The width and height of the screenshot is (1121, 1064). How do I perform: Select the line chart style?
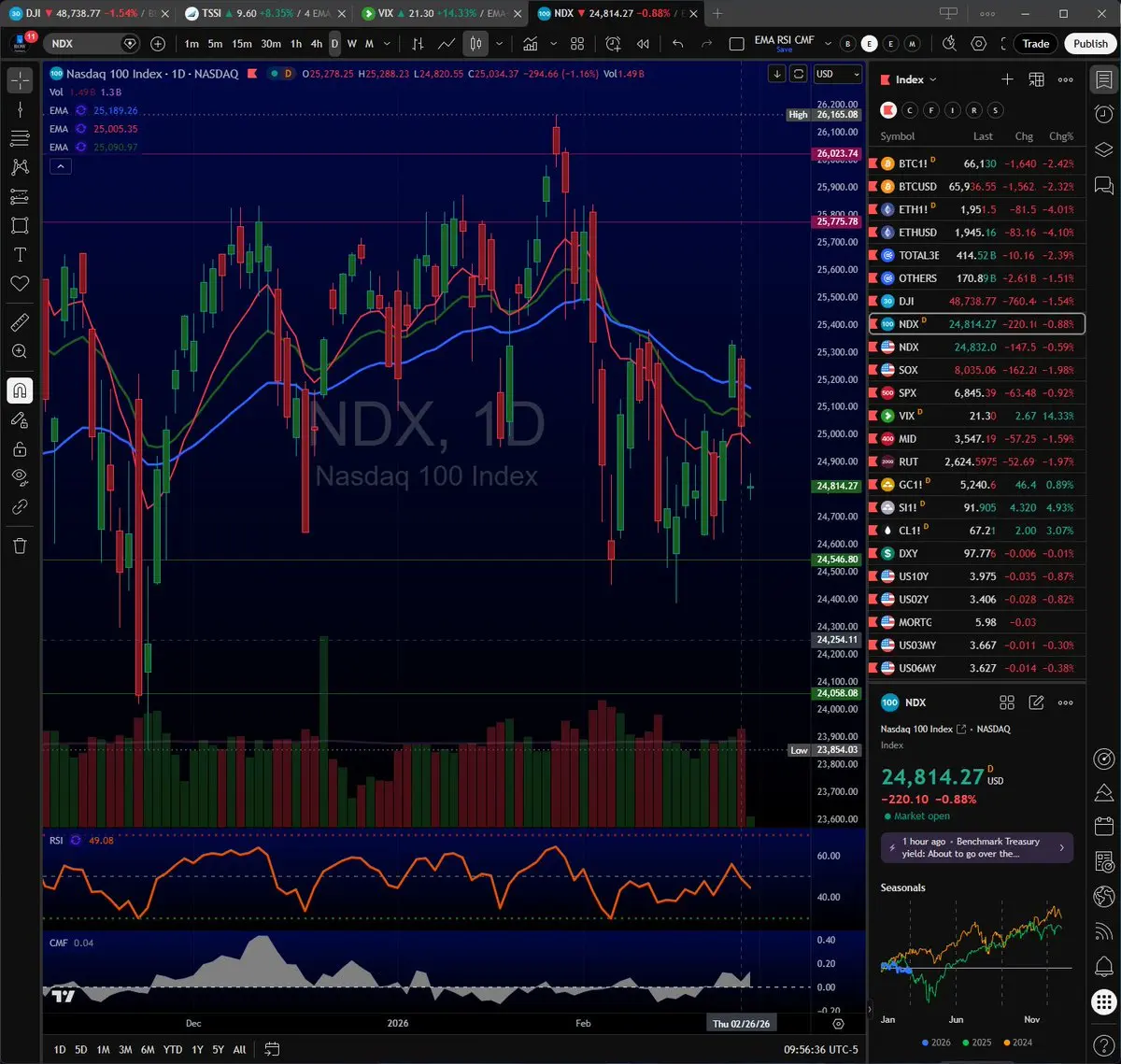pos(447,44)
